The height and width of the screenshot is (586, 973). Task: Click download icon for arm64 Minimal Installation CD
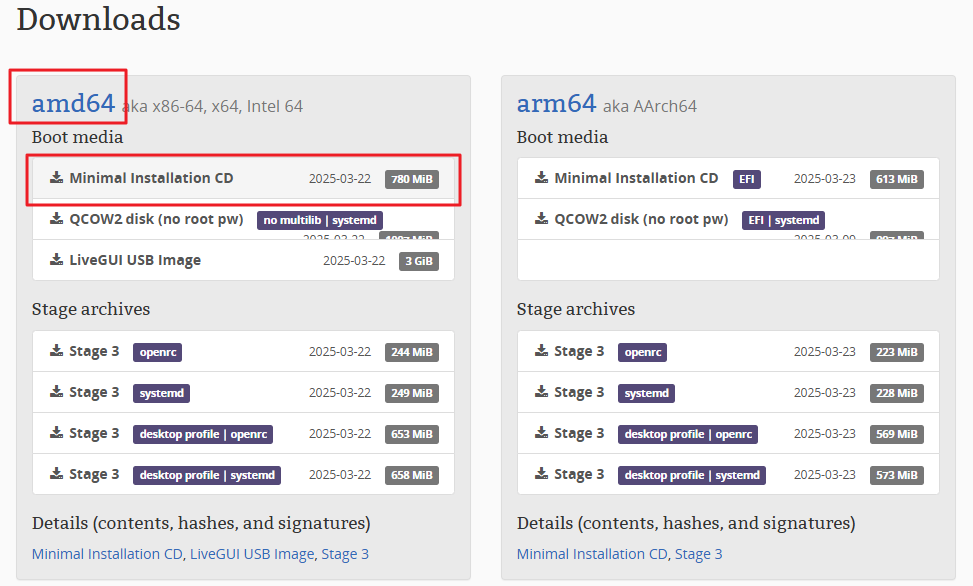coord(542,178)
